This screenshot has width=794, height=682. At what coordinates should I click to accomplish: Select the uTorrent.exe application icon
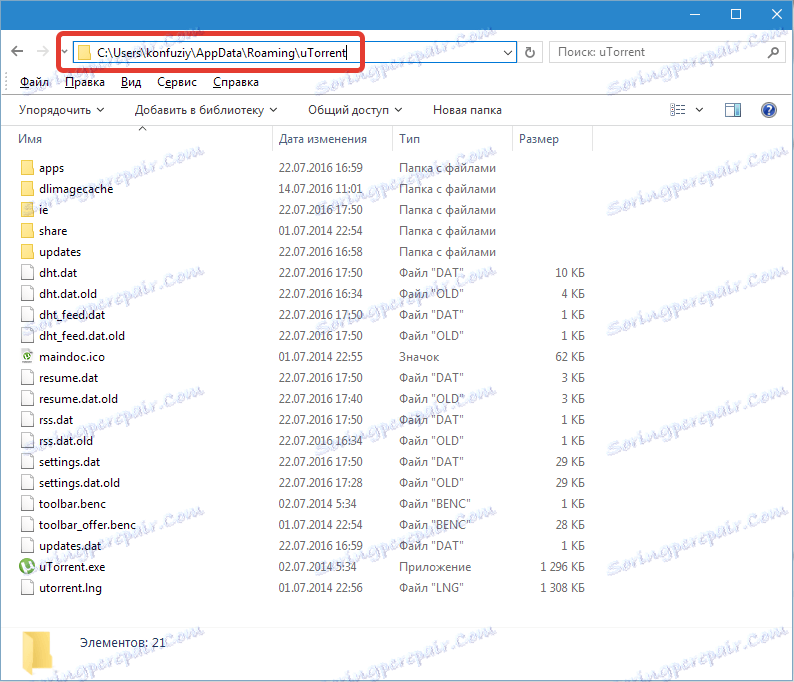click(x=27, y=567)
